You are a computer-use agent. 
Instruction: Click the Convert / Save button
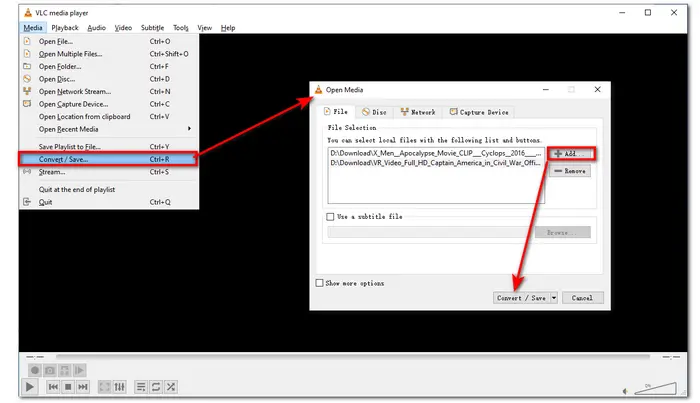521,298
